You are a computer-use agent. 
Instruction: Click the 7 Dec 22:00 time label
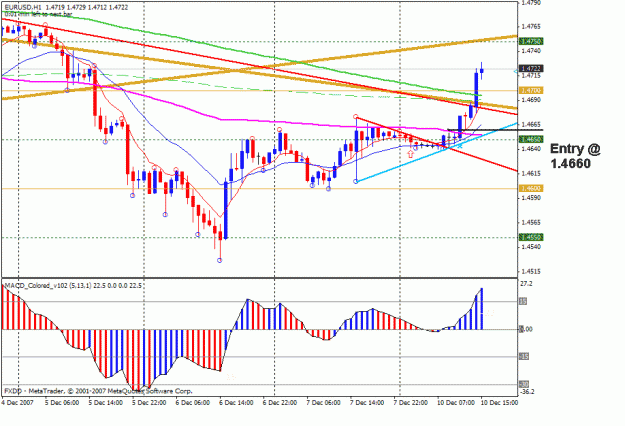point(411,402)
